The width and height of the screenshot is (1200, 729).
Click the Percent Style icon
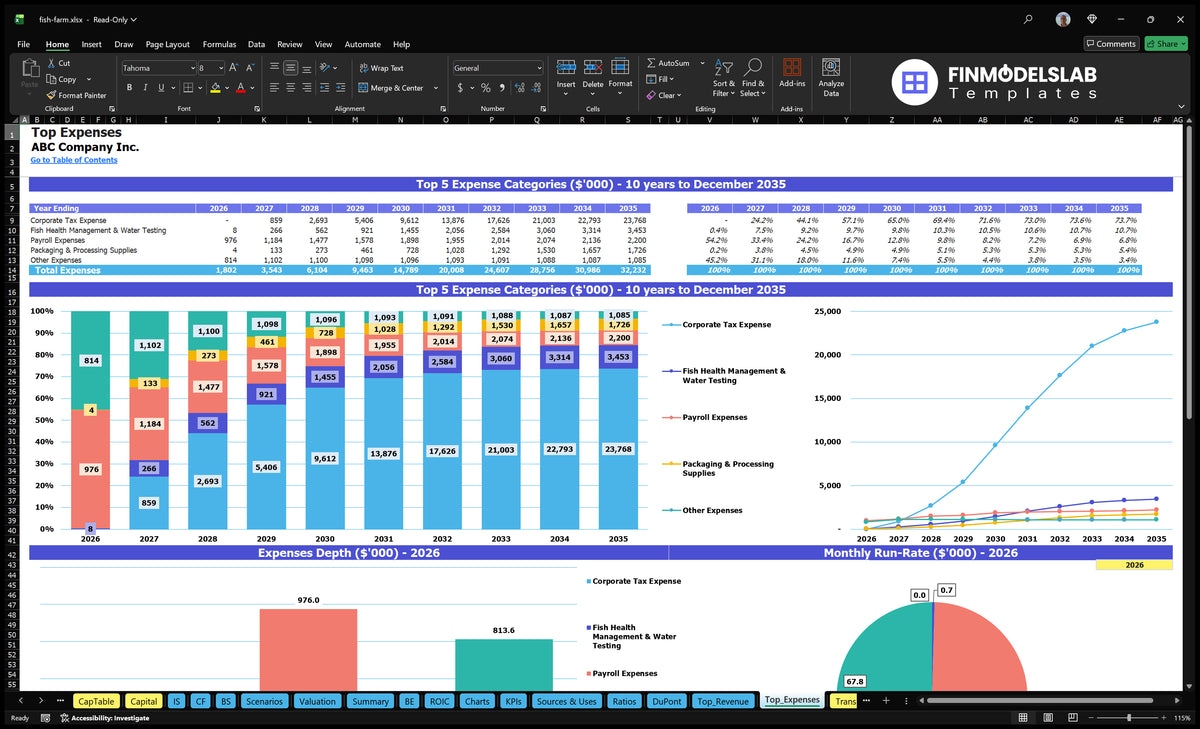click(x=486, y=88)
